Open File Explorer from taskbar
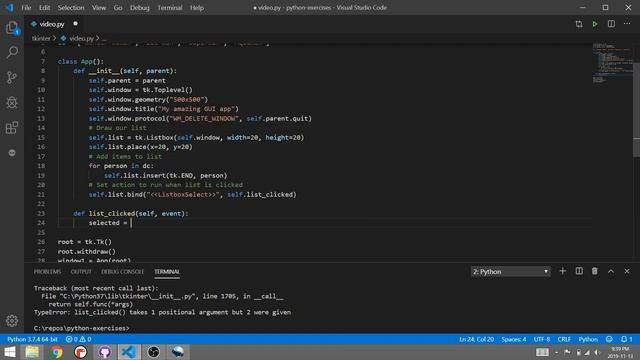 [32, 352]
